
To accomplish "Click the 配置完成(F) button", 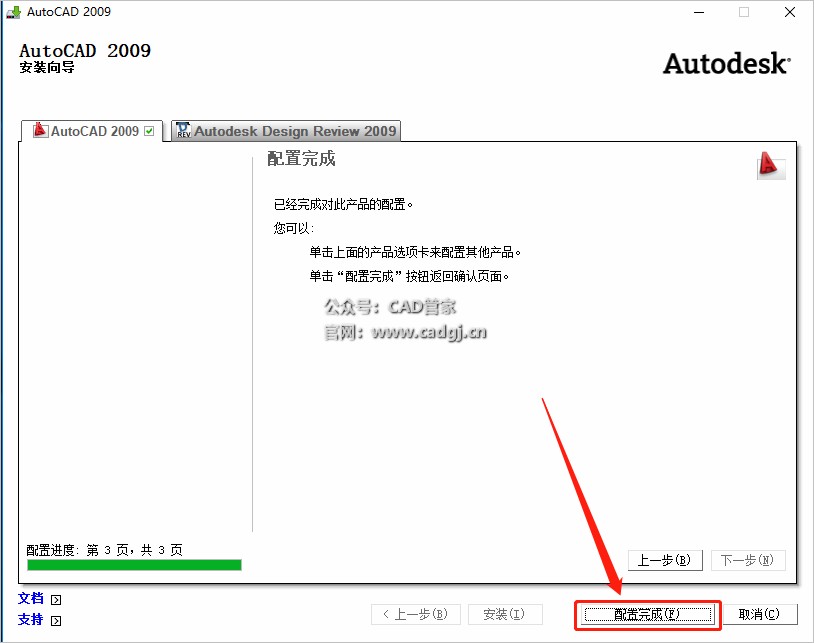I will pos(647,614).
